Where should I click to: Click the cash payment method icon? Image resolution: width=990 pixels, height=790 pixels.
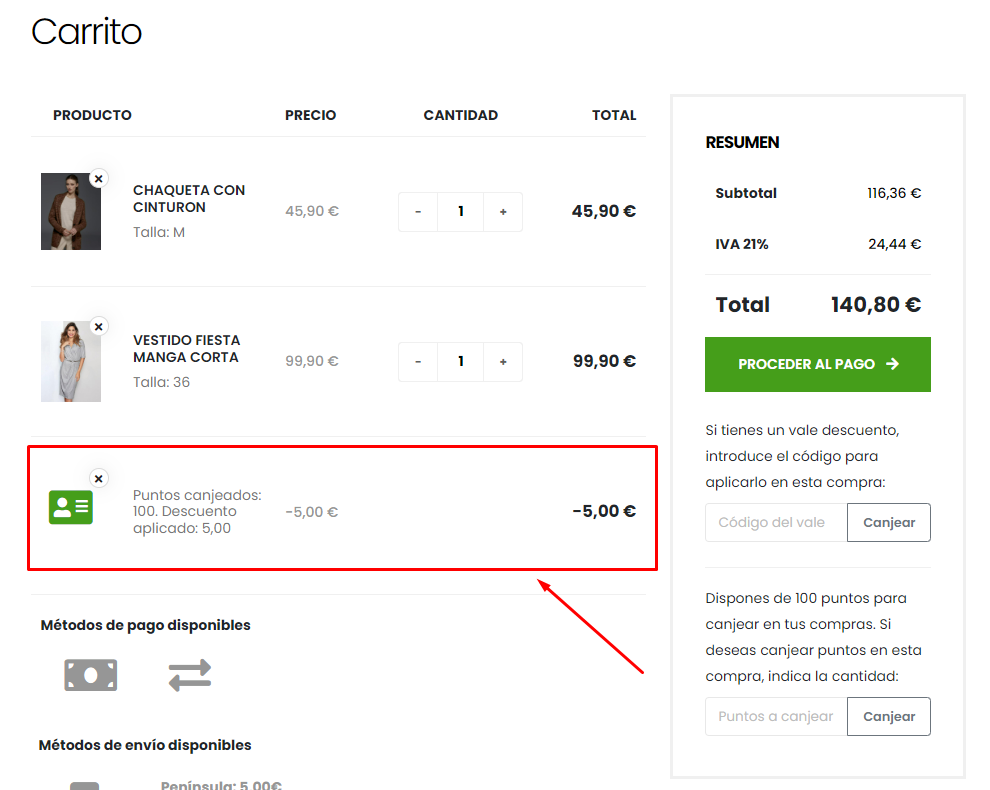91,675
